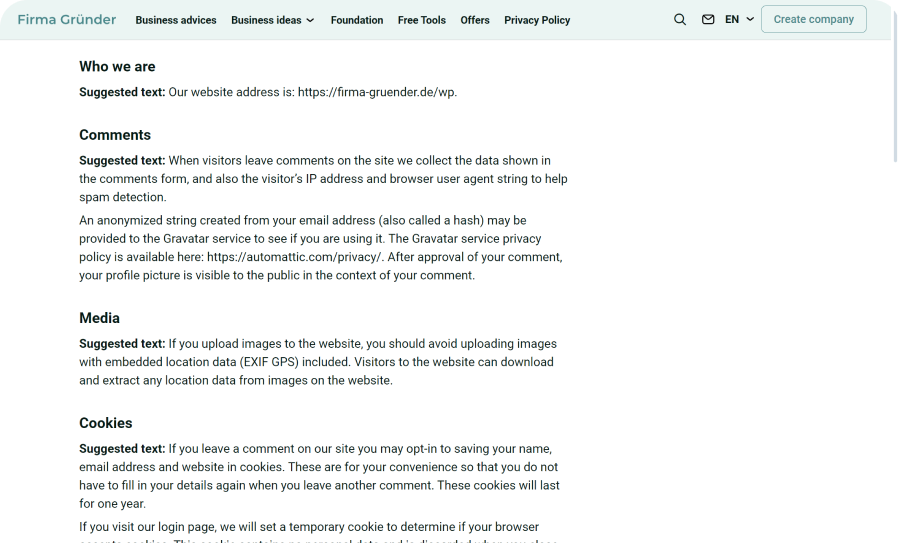Screen dimensions: 900x543
Task: Click 'Suggested text:' label under Comments
Action: pyautogui.click(x=122, y=161)
